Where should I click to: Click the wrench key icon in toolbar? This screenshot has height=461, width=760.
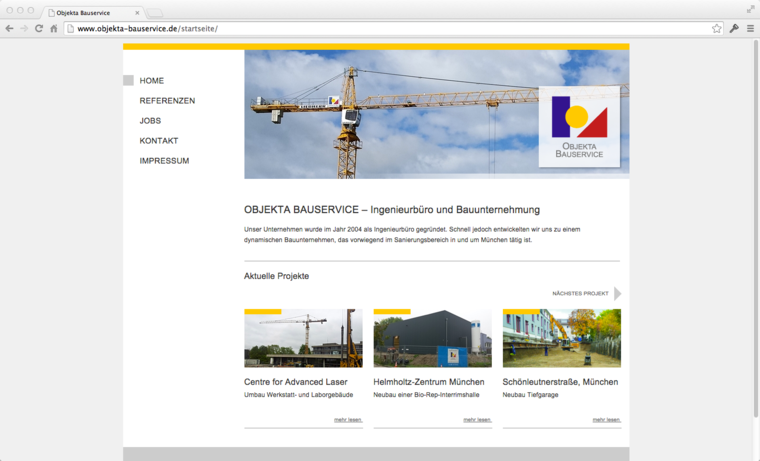[734, 29]
